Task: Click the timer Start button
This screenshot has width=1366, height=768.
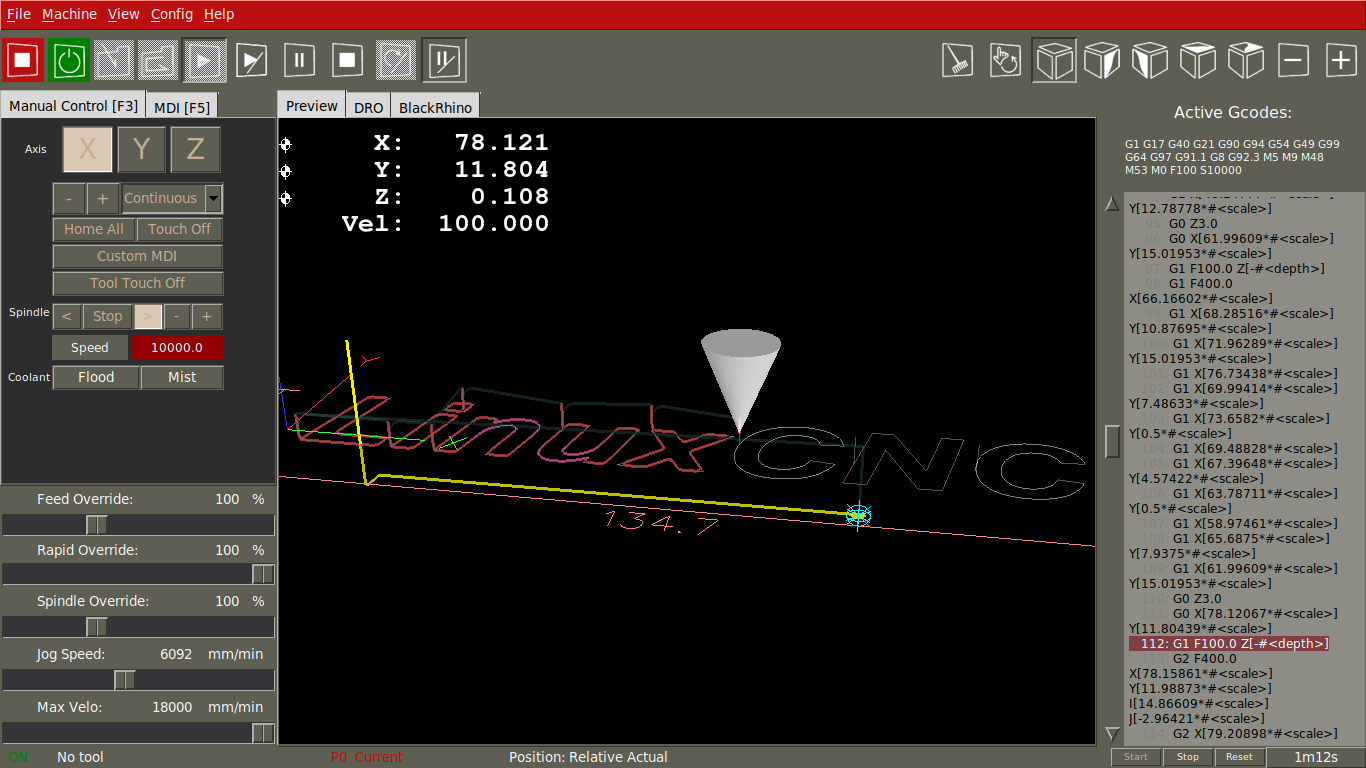Action: tap(1136, 757)
